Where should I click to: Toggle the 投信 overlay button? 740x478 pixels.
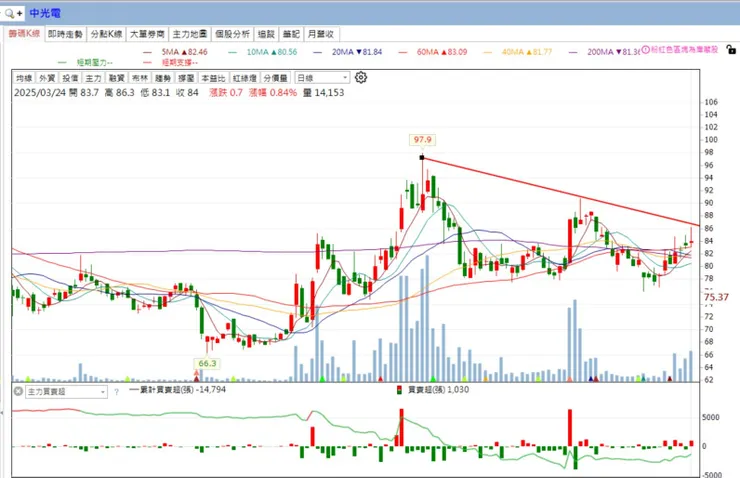(70, 78)
